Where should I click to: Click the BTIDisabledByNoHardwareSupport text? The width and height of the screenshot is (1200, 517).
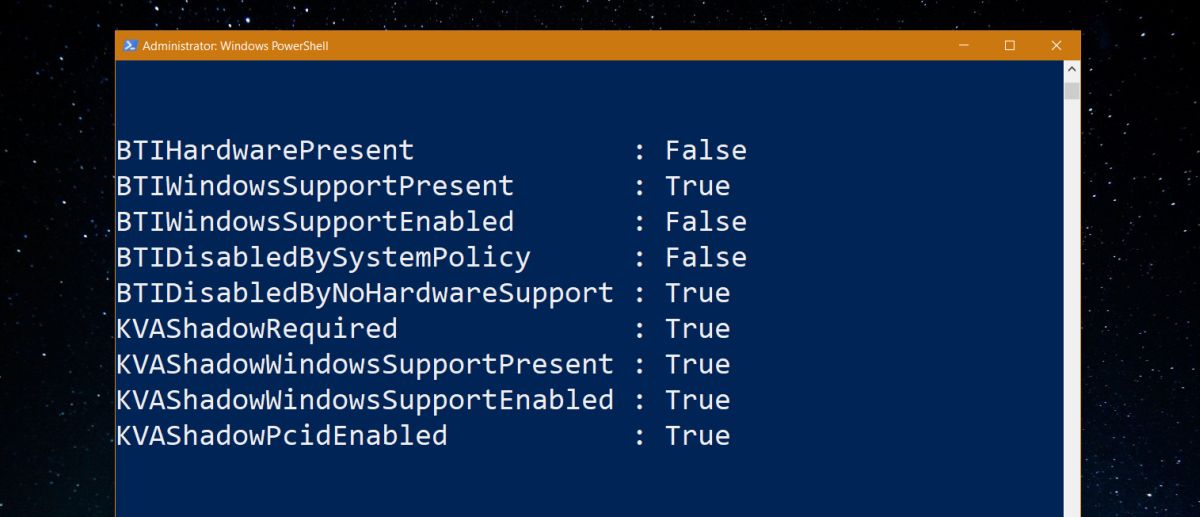pyautogui.click(x=365, y=293)
